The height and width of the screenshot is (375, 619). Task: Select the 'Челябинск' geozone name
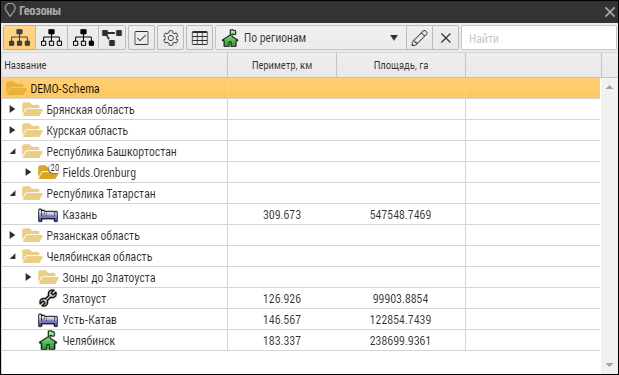coord(89,341)
